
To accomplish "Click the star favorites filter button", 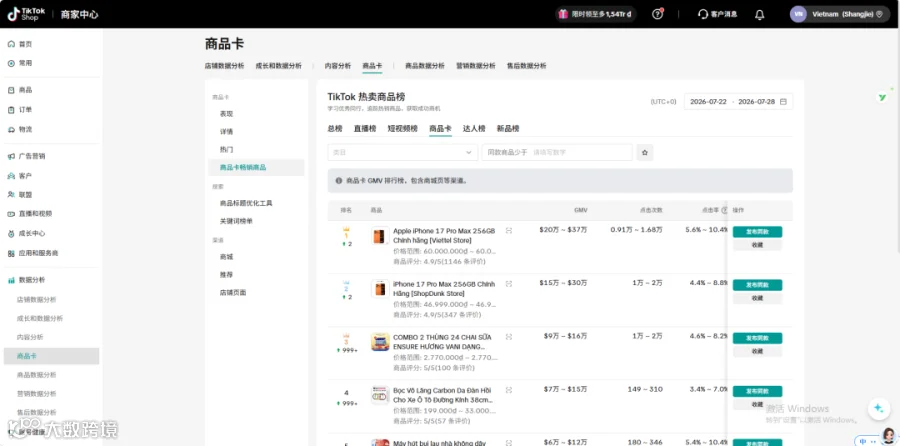I will click(x=645, y=153).
